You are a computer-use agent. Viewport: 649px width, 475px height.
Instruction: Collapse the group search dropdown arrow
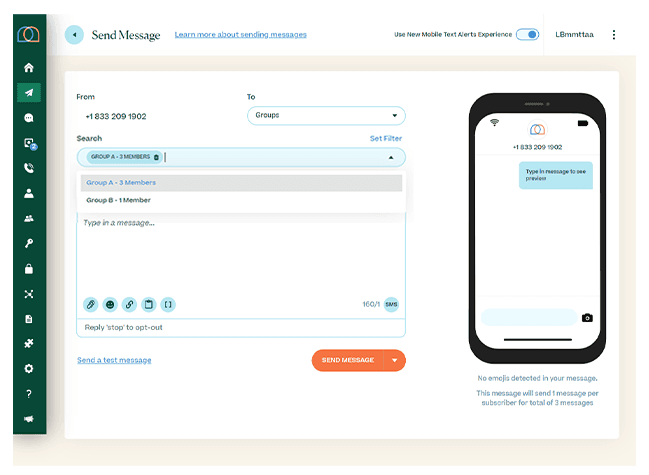click(390, 157)
